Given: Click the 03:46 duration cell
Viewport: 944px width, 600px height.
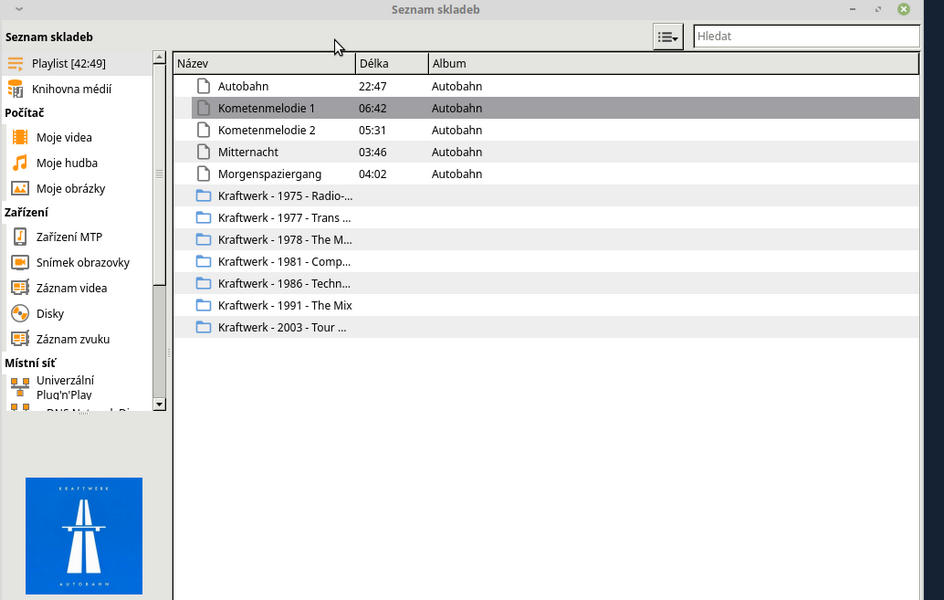Looking at the screenshot, I should [373, 152].
